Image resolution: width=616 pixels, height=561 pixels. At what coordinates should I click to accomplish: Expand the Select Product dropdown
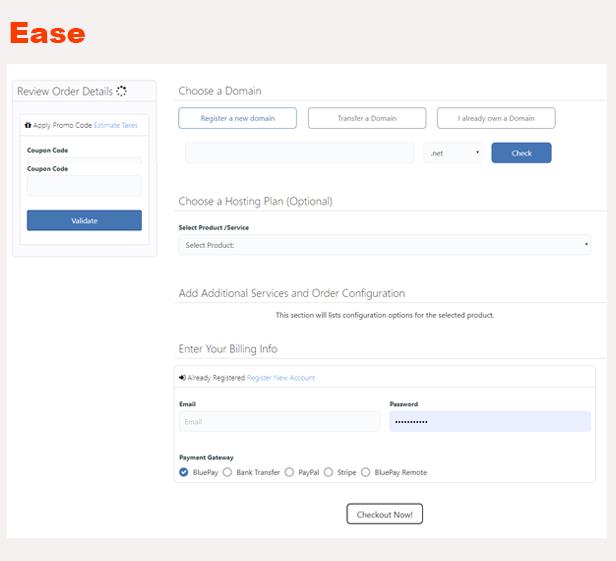tap(385, 245)
